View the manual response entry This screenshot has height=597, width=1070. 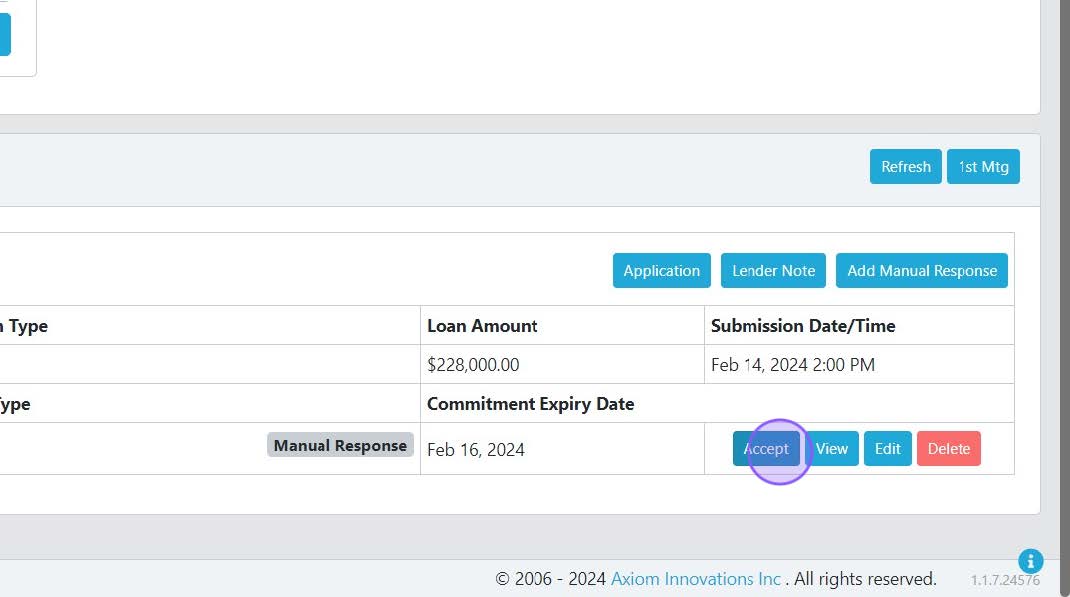pos(831,449)
